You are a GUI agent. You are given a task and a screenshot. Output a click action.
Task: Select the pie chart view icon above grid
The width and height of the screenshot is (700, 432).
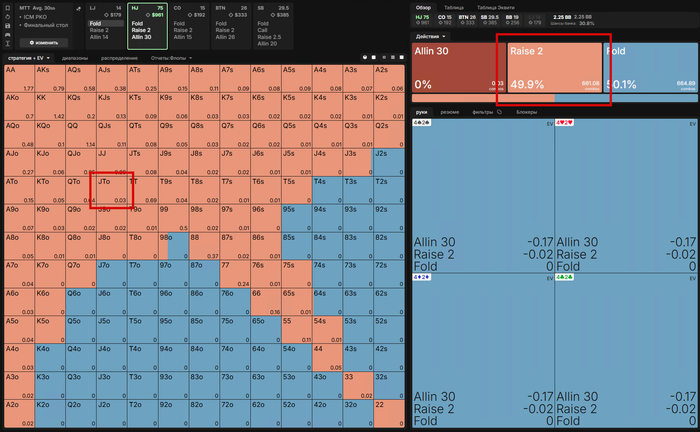365,58
